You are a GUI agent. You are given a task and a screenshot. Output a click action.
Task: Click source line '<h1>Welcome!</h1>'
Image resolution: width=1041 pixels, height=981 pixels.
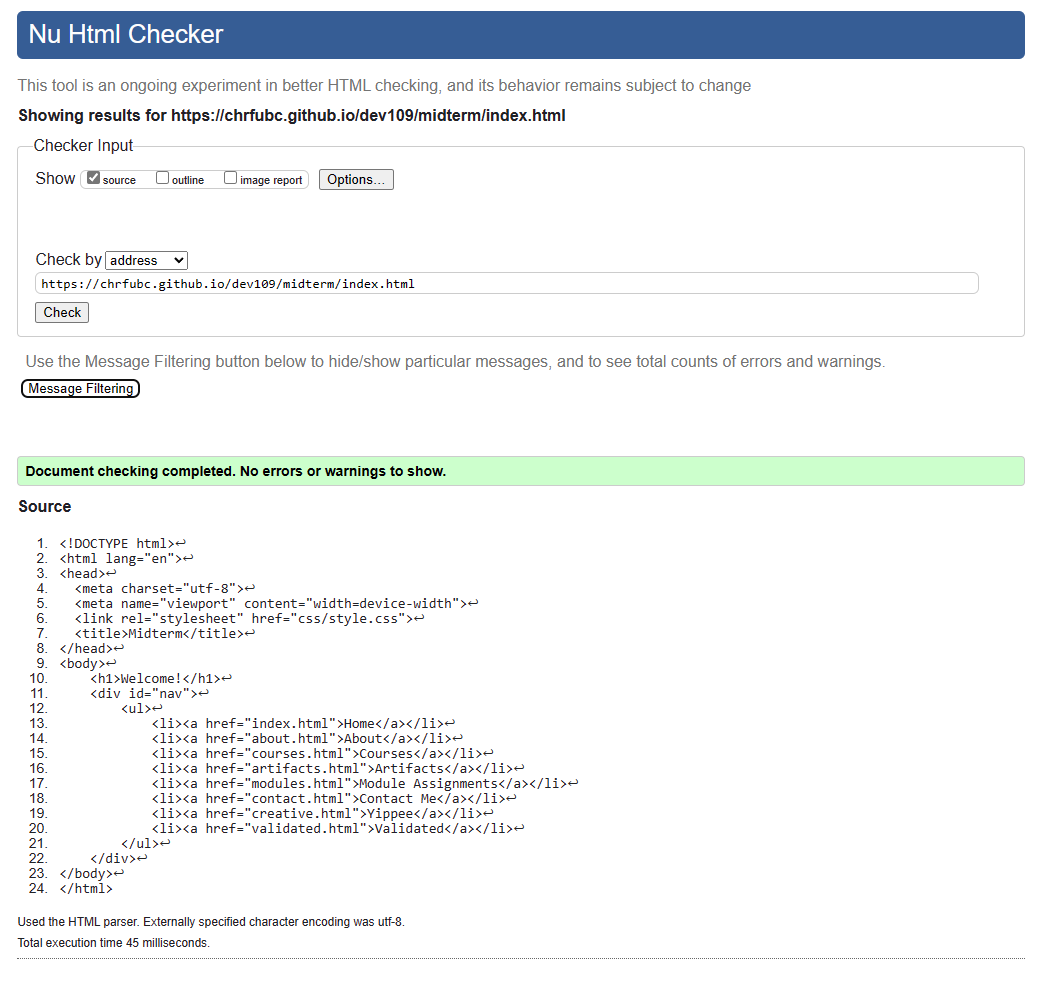coord(161,678)
